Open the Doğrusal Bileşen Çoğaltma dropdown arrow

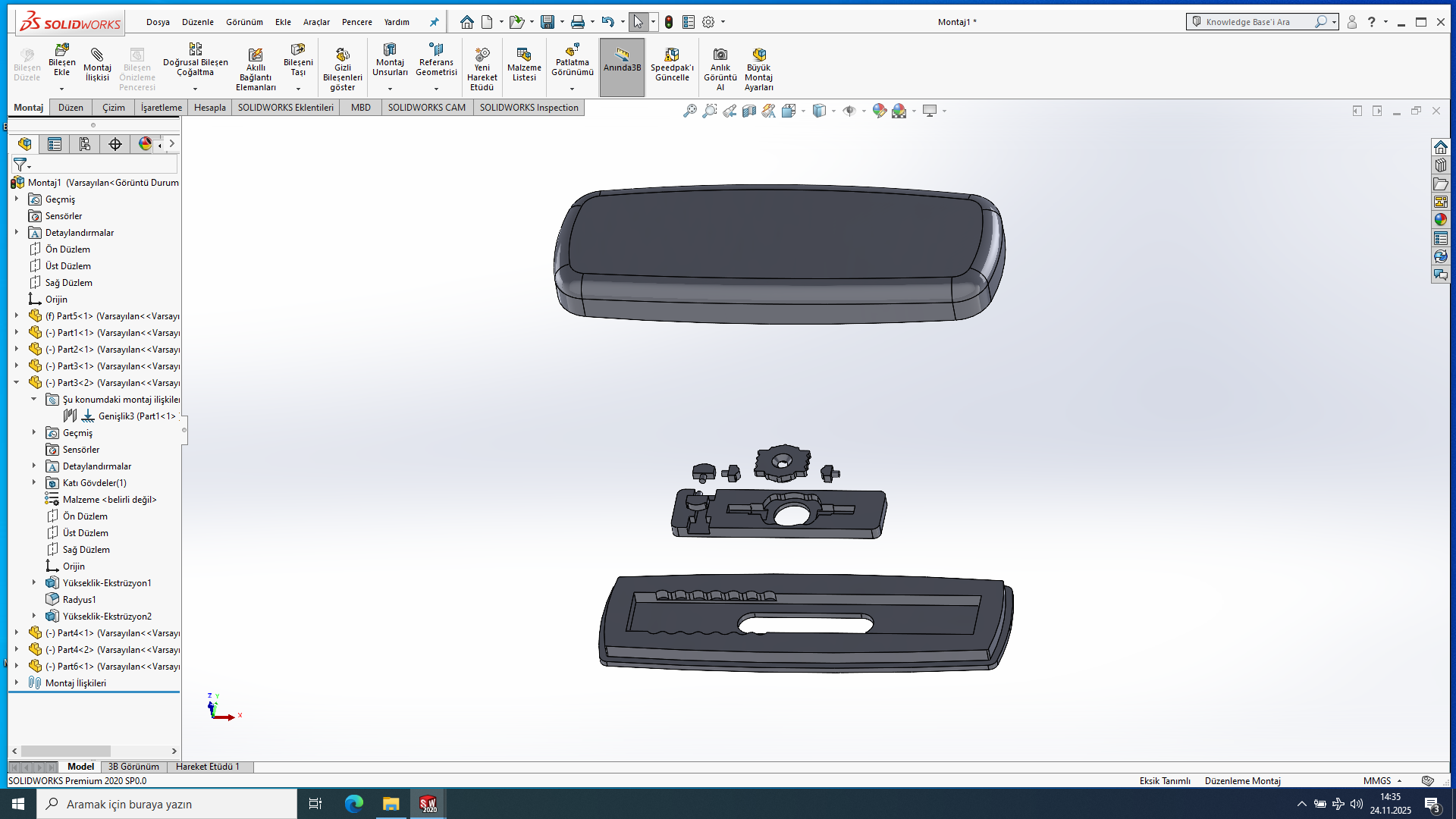[195, 89]
